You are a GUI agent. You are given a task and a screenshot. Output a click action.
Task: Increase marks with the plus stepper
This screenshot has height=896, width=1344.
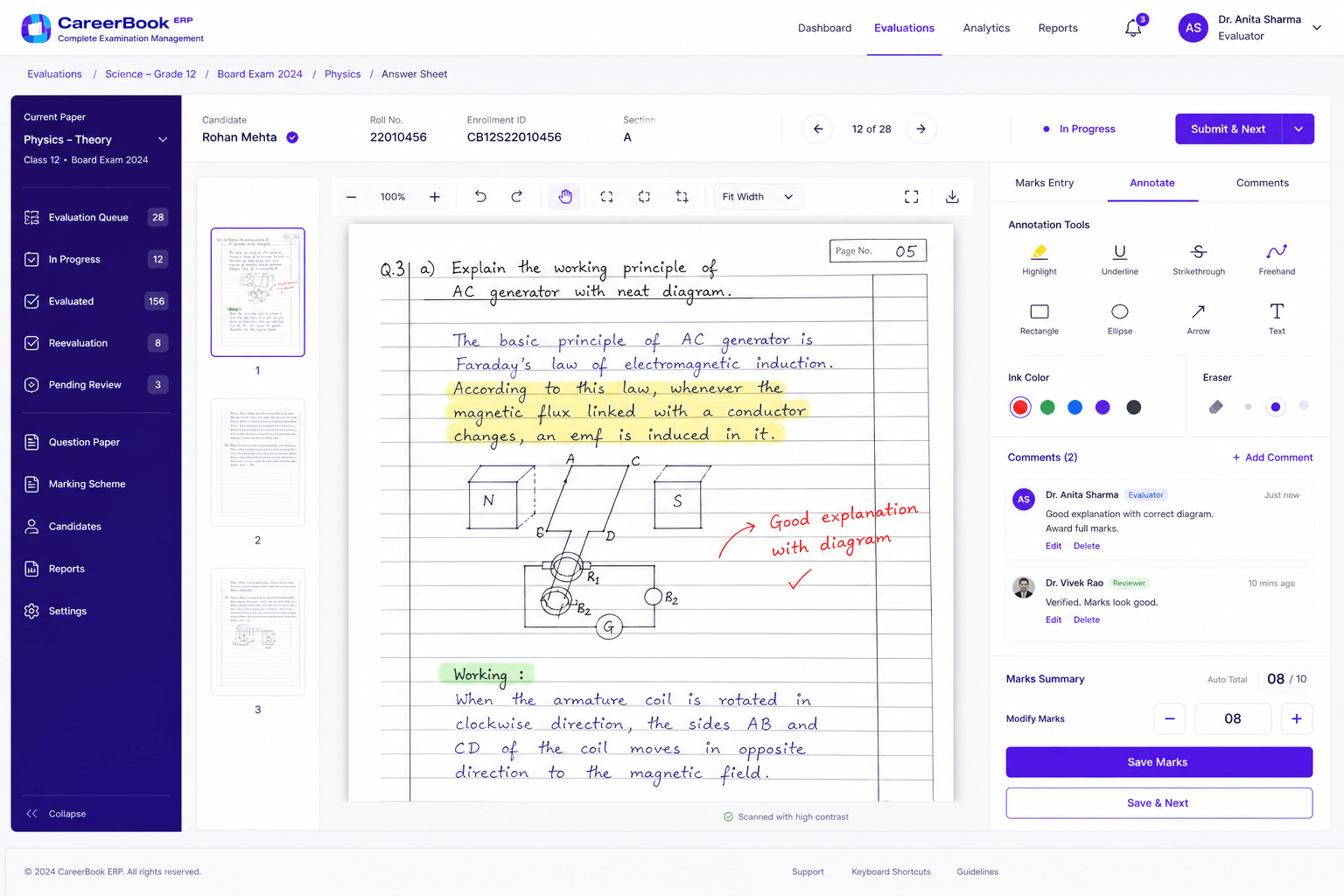click(x=1297, y=718)
